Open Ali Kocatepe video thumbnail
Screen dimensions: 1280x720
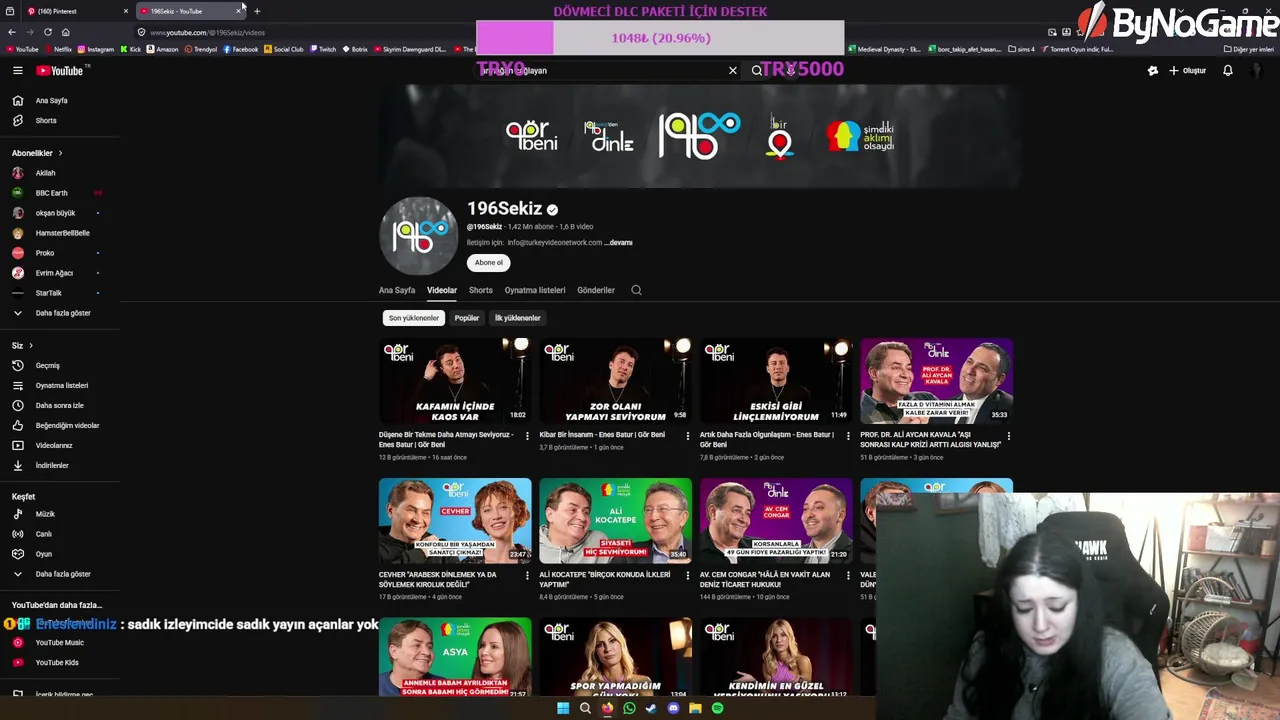[x=615, y=521]
